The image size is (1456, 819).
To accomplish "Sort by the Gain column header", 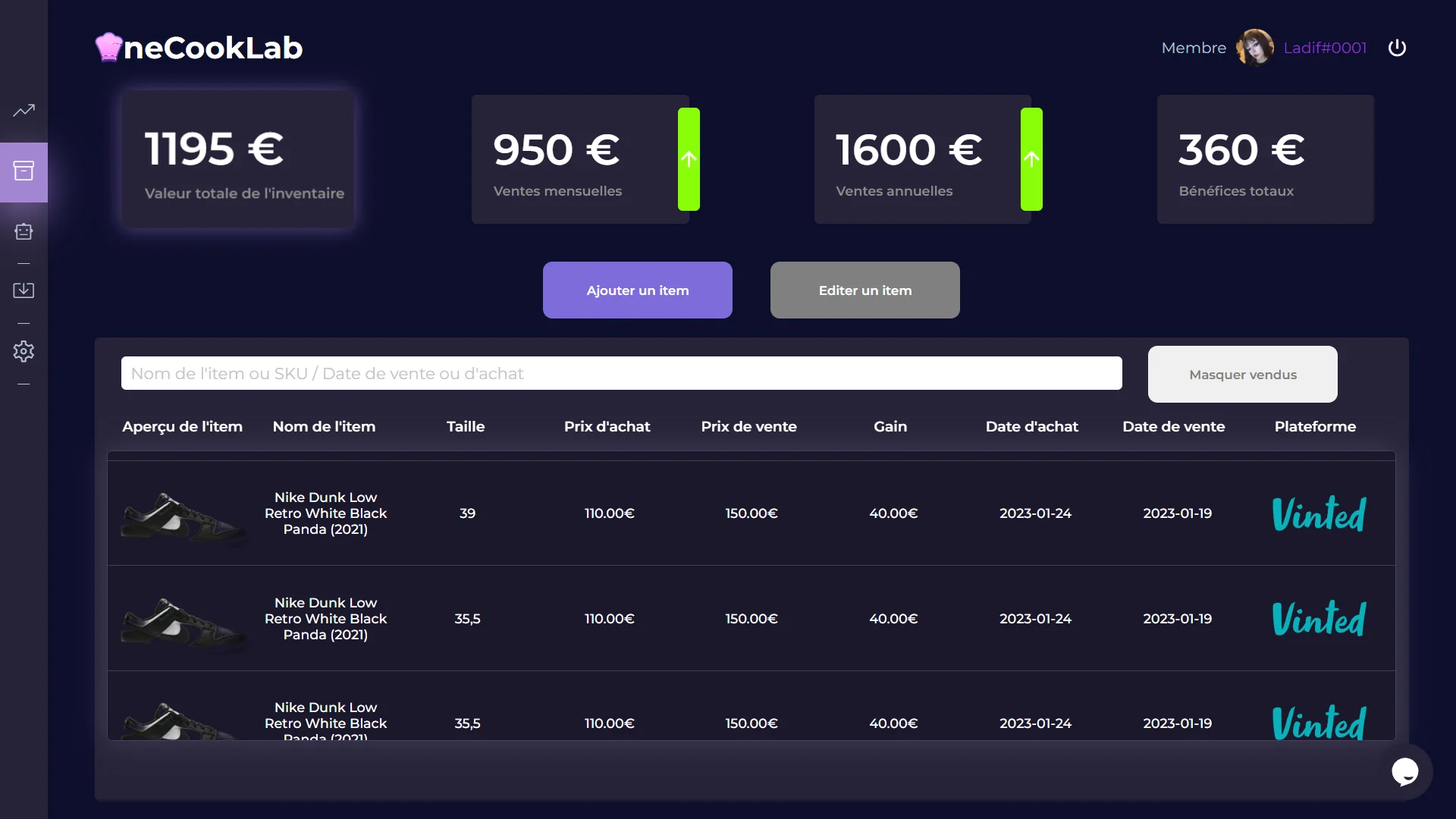I will pos(890,427).
